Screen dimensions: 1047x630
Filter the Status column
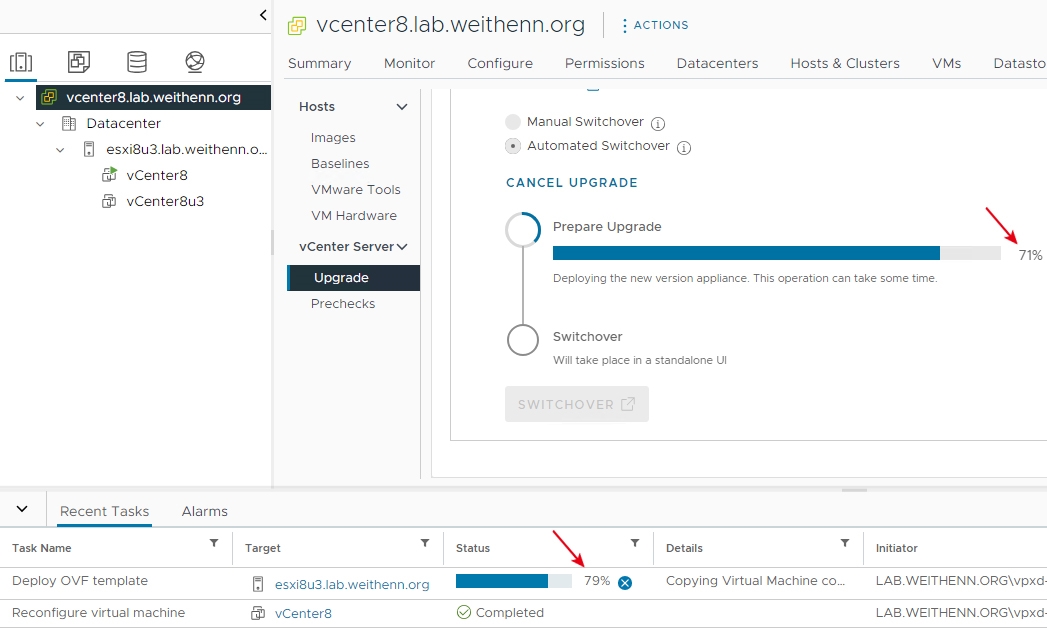(635, 543)
